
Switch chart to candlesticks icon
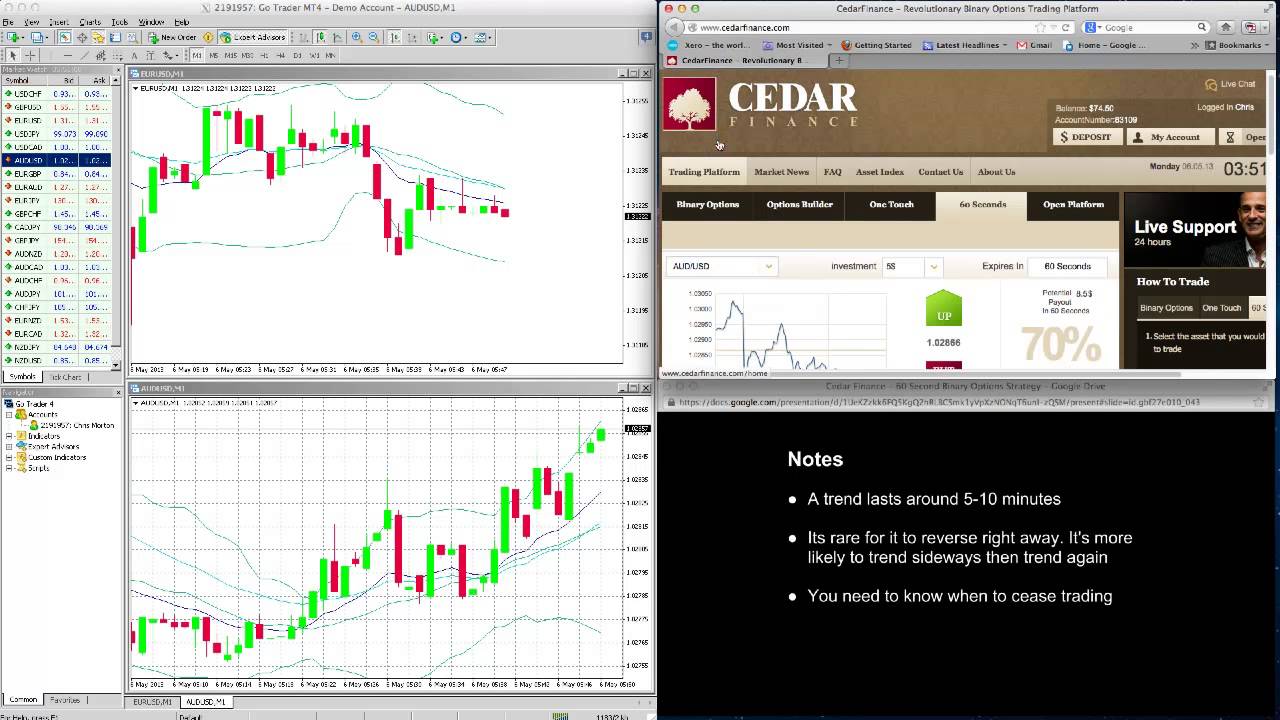click(322, 37)
